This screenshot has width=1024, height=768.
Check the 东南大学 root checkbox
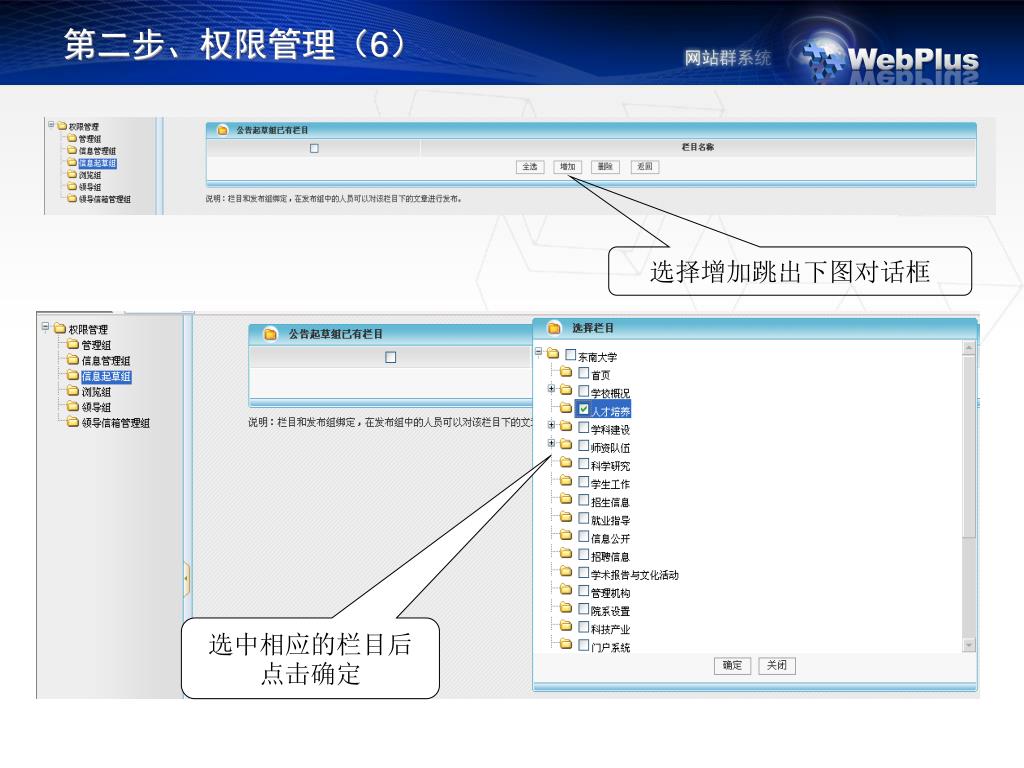pyautogui.click(x=571, y=355)
